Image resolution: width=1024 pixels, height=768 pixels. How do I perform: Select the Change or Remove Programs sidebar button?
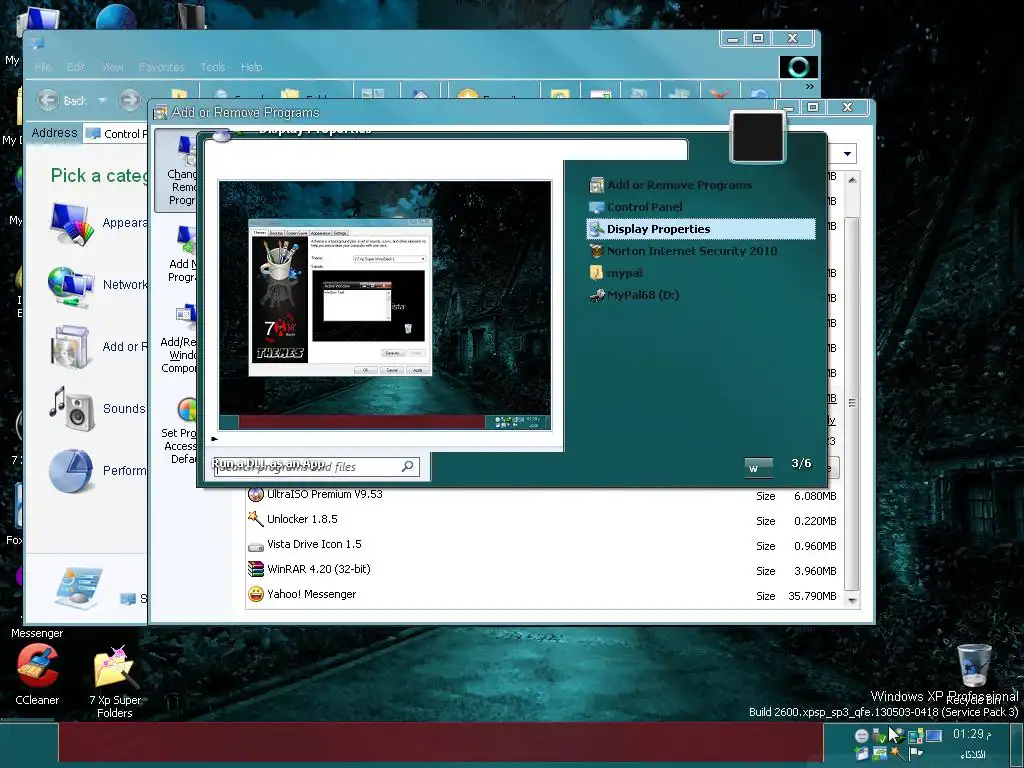[x=176, y=171]
